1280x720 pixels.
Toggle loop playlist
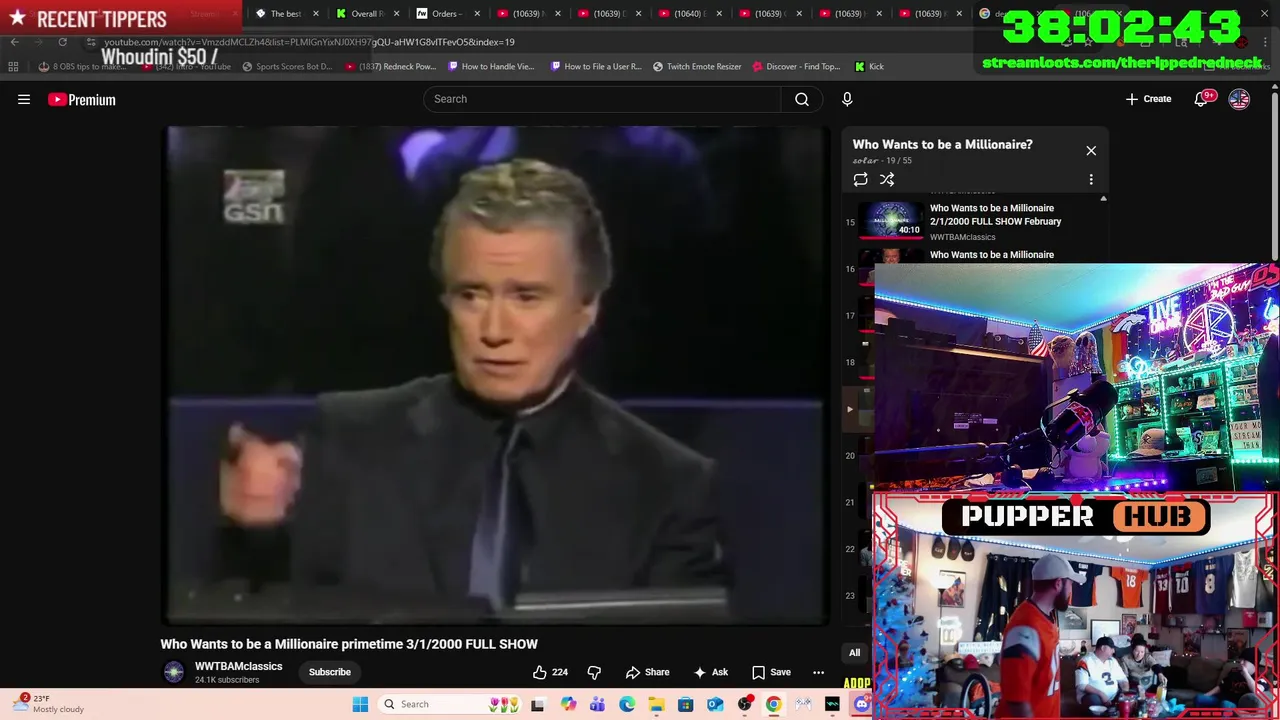(x=860, y=179)
